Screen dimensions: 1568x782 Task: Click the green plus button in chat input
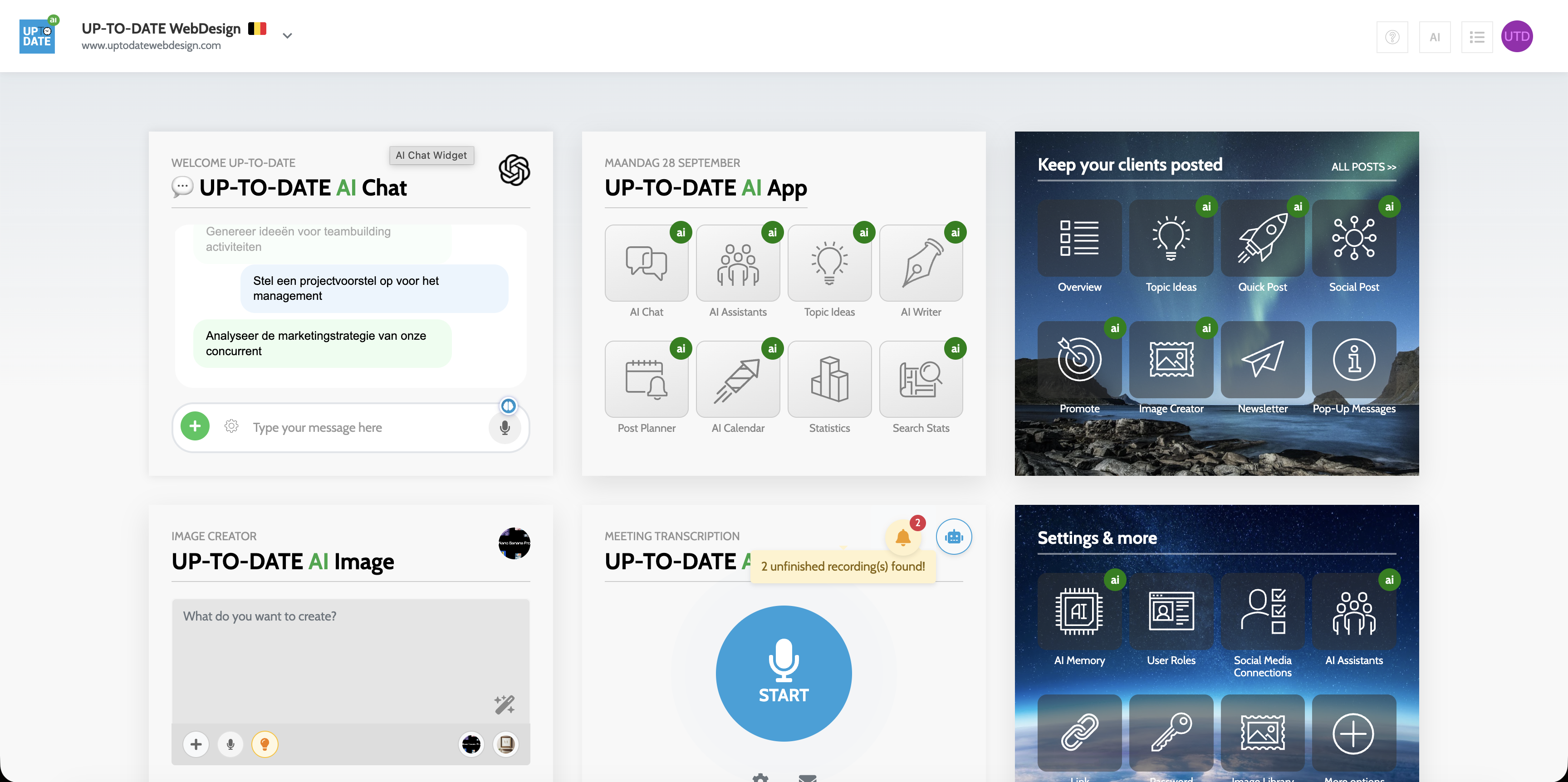coord(195,426)
